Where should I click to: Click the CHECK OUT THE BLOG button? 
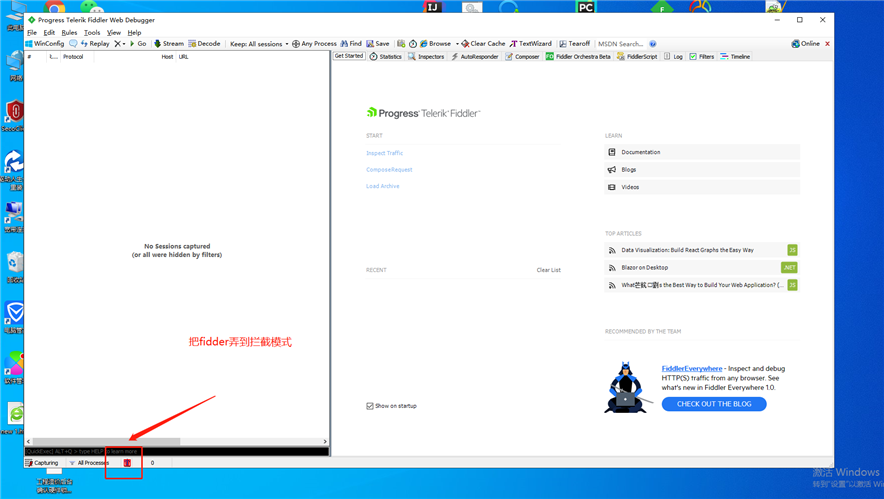click(714, 404)
